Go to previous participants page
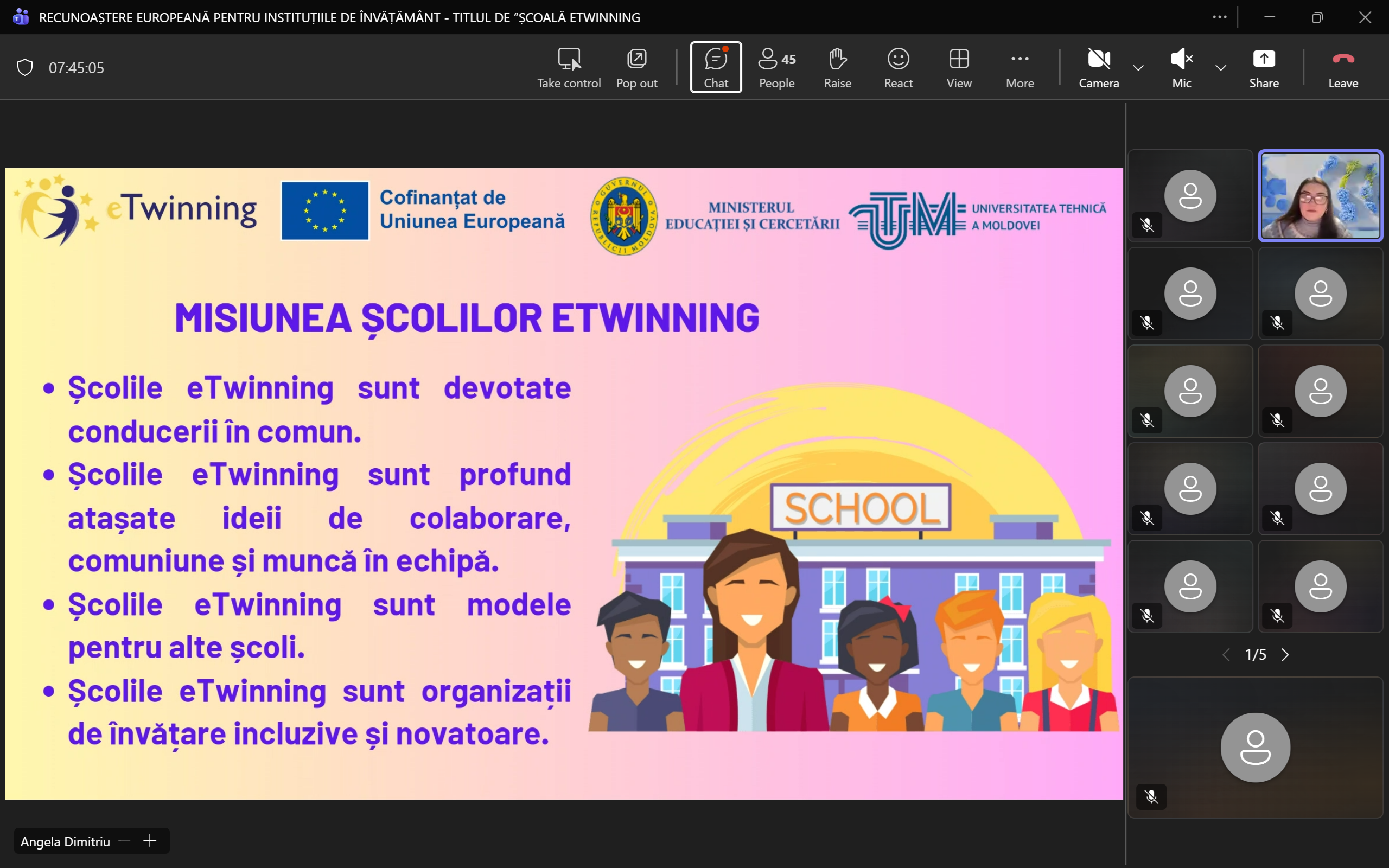Image resolution: width=1389 pixels, height=868 pixels. (x=1226, y=655)
